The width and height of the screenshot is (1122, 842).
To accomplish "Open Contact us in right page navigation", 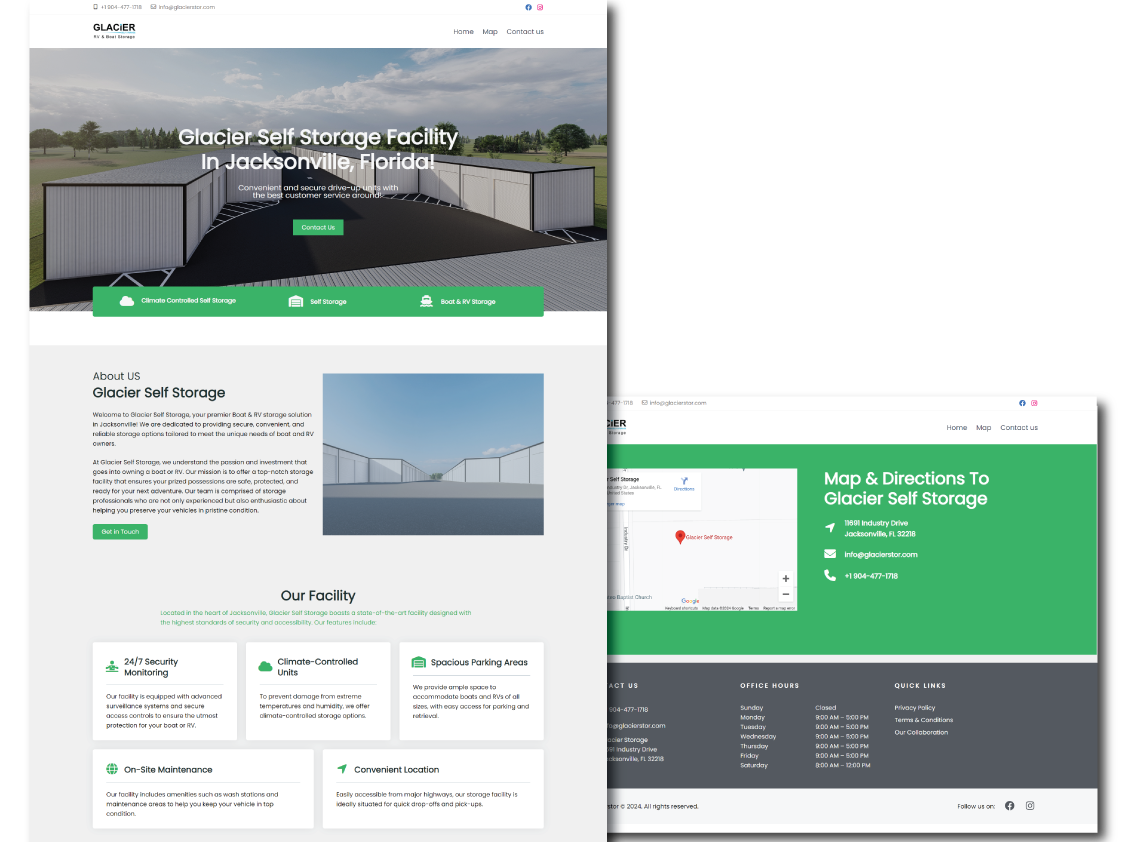I will [x=1019, y=428].
